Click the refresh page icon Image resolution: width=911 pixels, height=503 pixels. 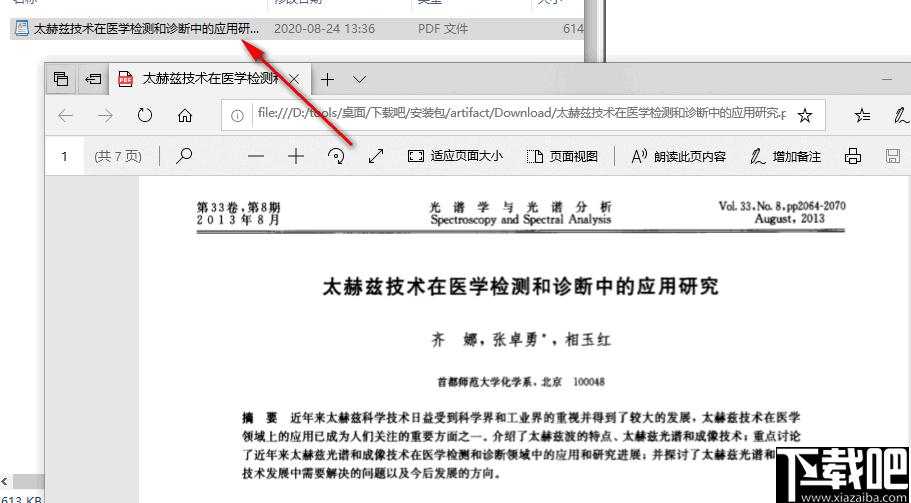click(145, 115)
